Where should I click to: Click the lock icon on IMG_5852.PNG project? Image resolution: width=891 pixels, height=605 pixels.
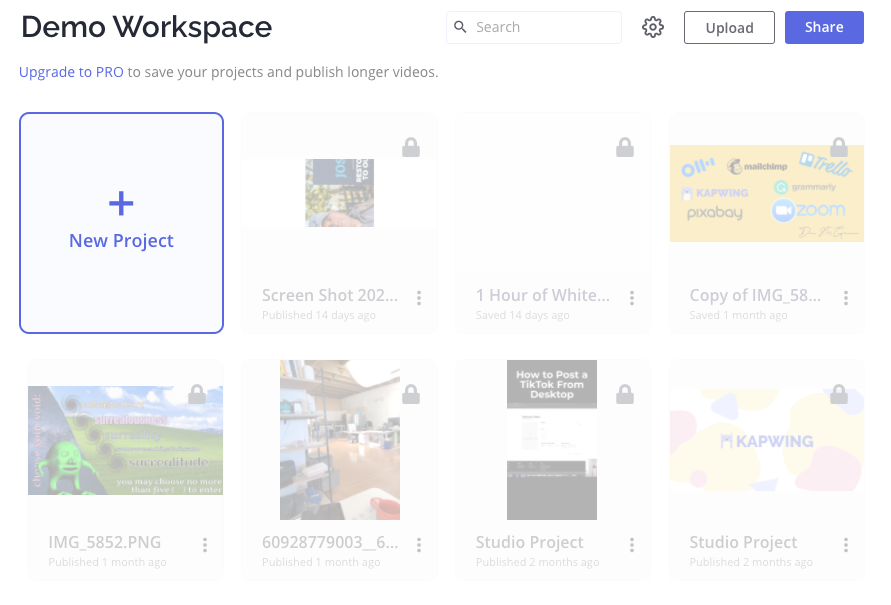point(197,395)
